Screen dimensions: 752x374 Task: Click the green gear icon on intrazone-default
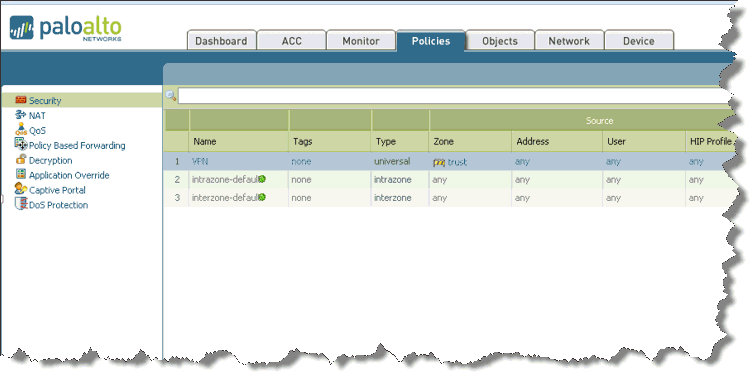click(262, 179)
